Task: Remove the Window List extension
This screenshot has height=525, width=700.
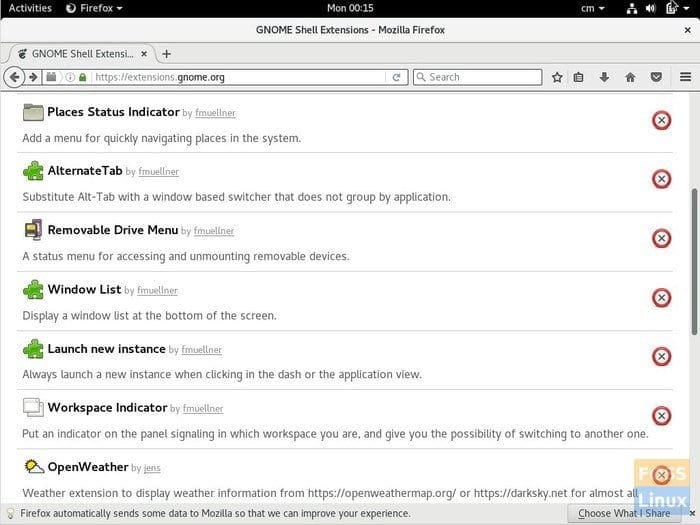Action: [661, 297]
